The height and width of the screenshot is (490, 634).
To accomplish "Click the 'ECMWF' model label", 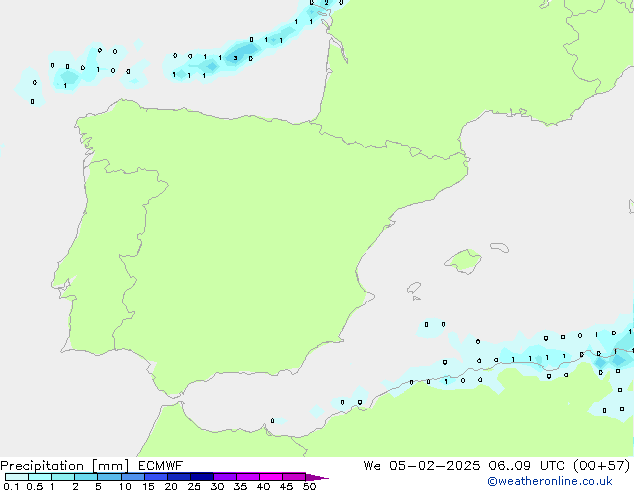I will (x=160, y=466).
